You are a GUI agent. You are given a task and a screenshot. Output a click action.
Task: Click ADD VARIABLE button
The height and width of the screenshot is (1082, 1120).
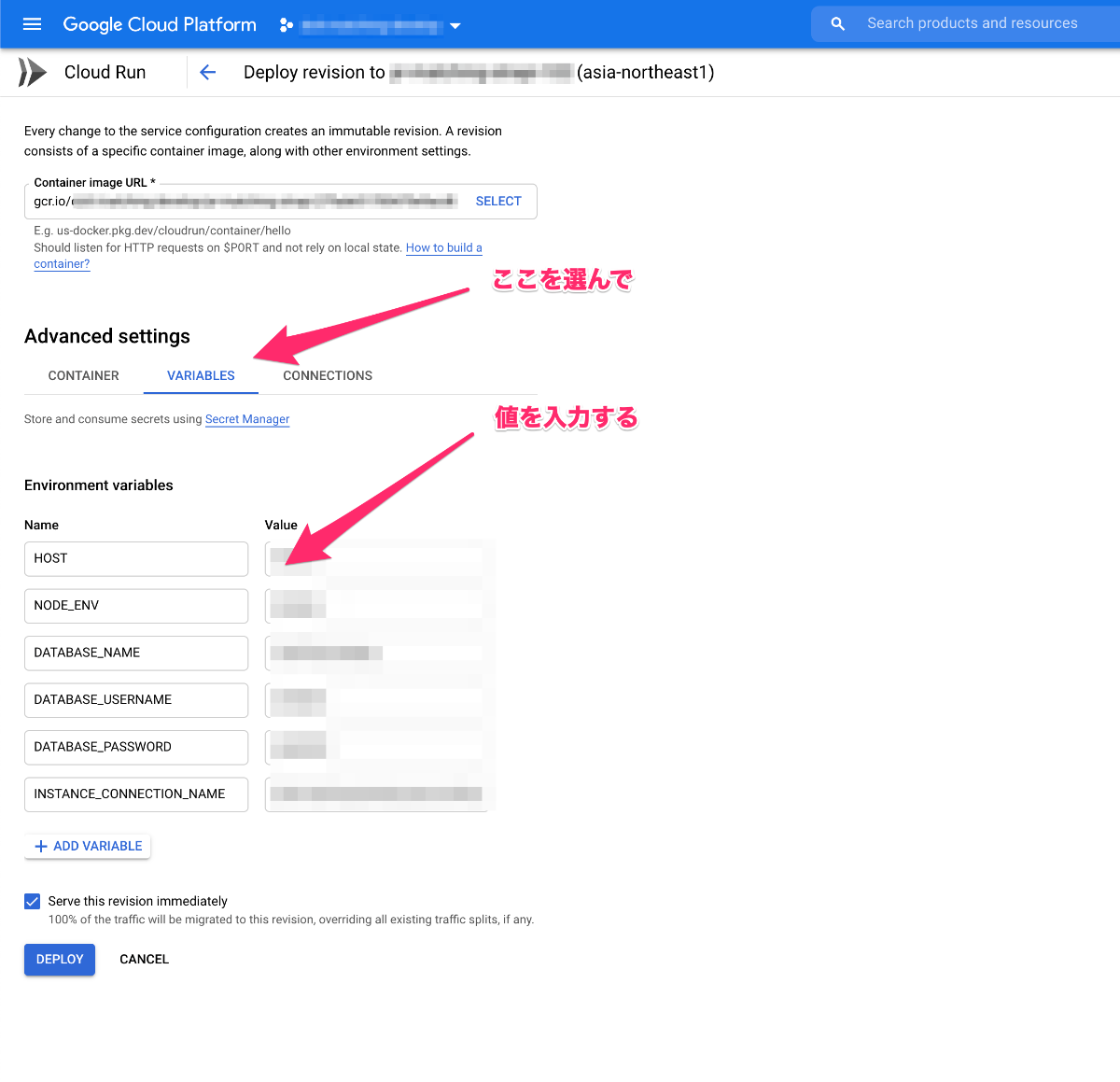tap(88, 846)
